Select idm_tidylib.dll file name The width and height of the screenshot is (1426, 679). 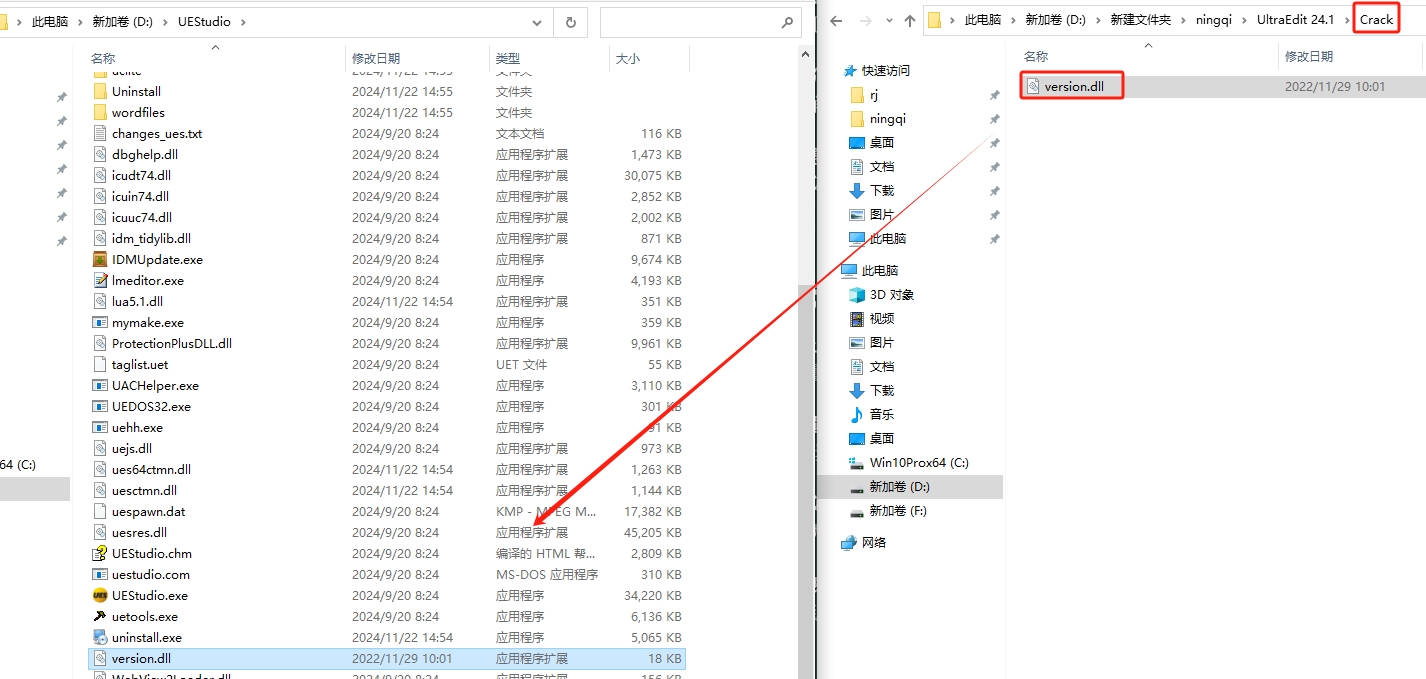pos(151,238)
